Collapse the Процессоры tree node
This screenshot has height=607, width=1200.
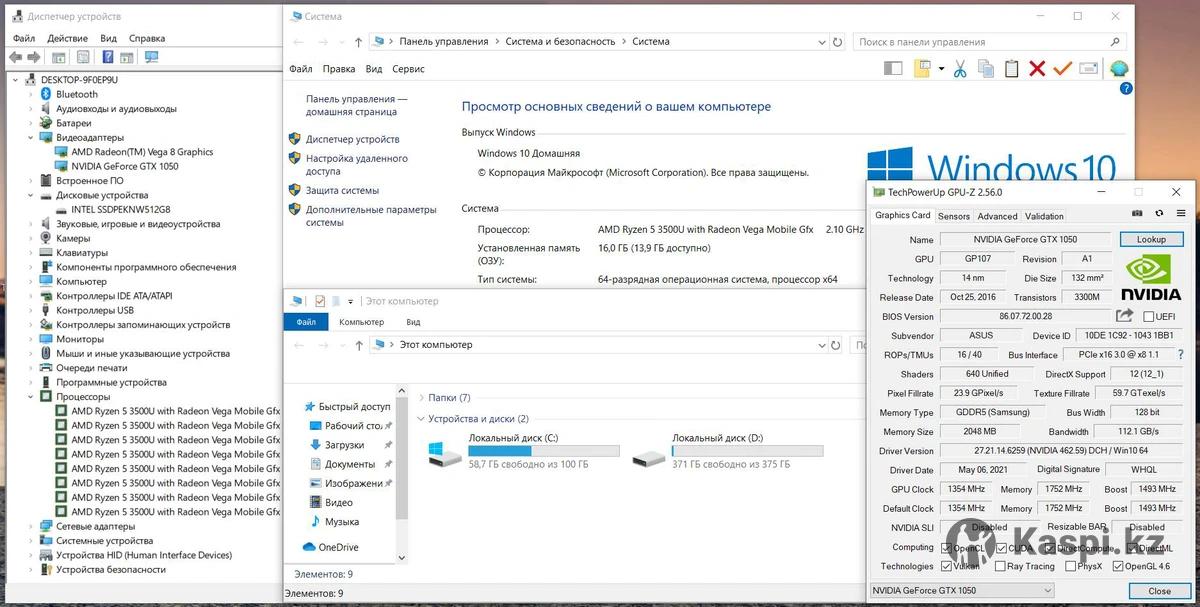coord(31,397)
